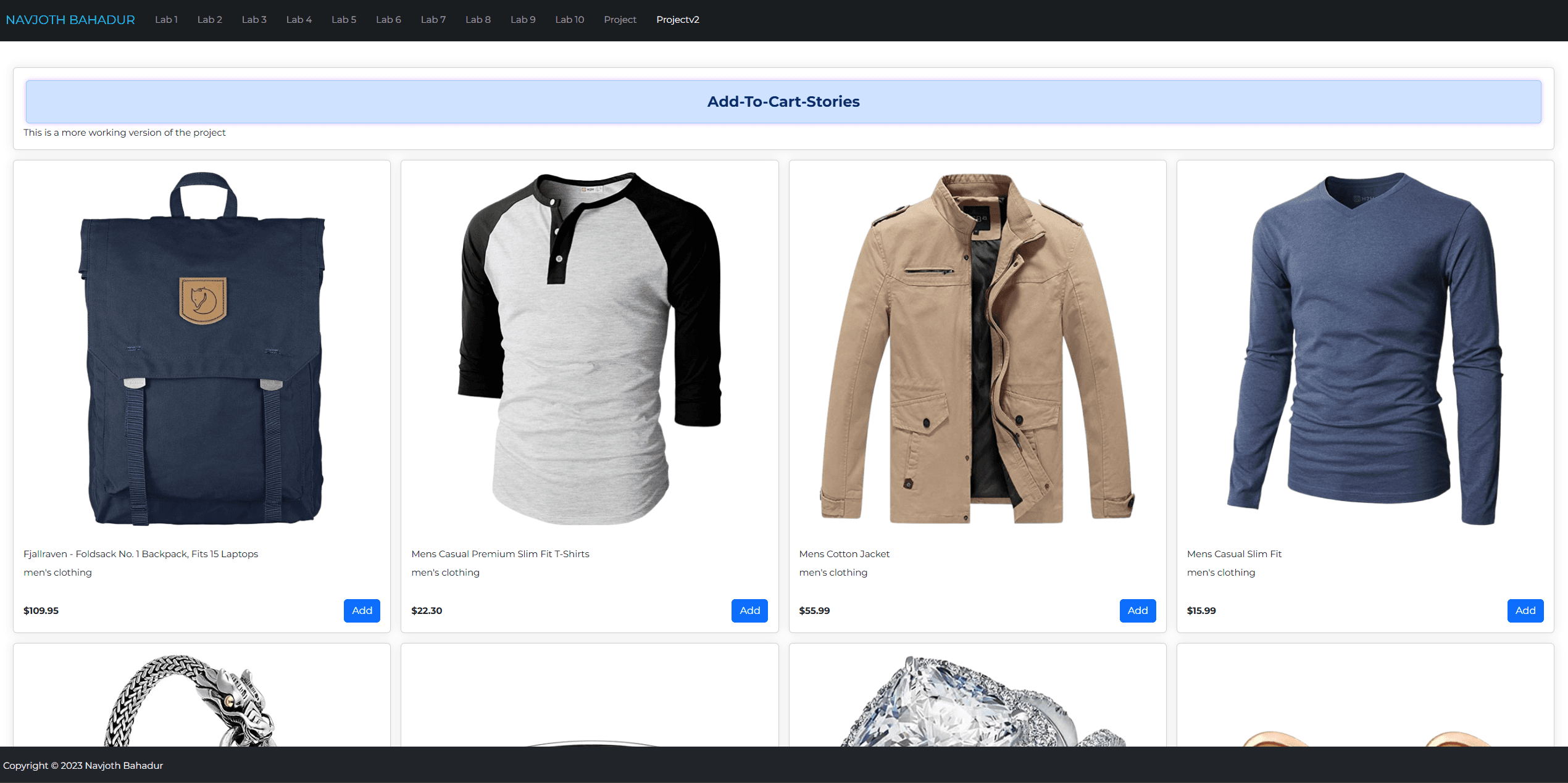Navigate to Lab 8
The width and height of the screenshot is (1568, 783).
click(x=478, y=19)
